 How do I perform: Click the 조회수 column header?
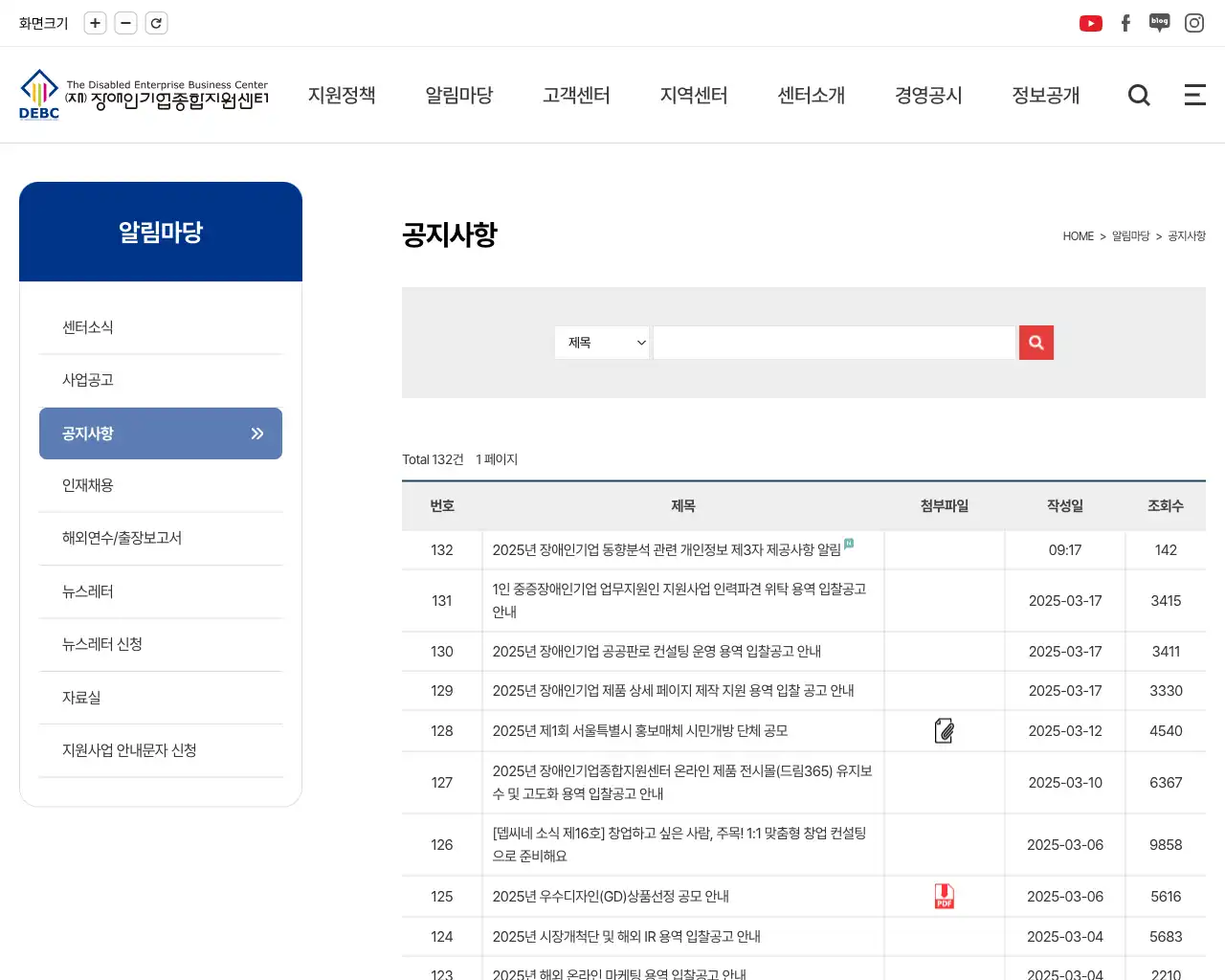(1166, 506)
